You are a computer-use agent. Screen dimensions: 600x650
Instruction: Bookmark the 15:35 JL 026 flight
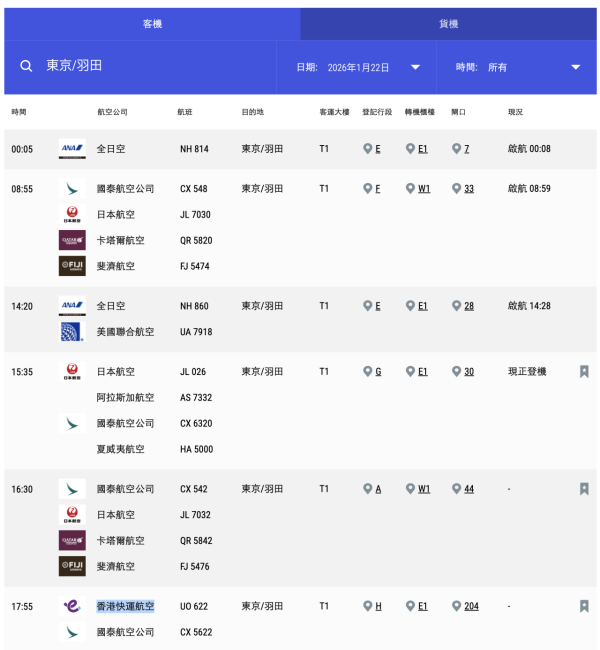tap(584, 371)
